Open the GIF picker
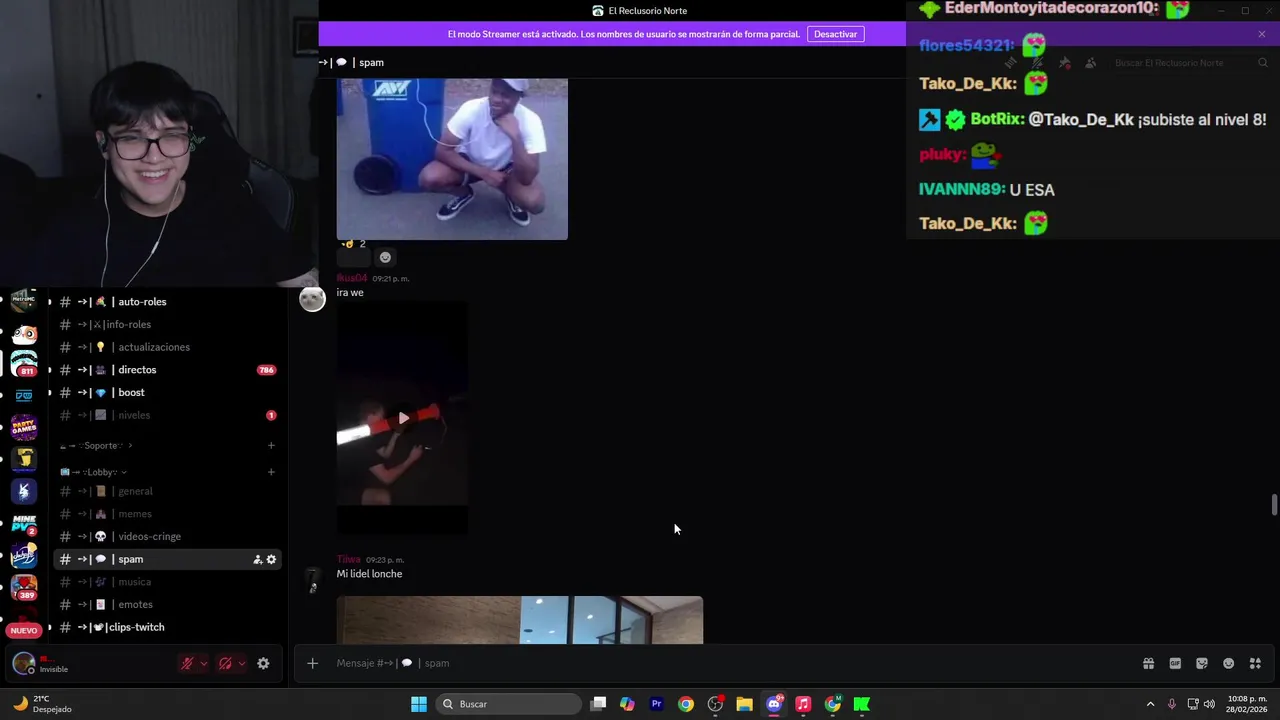 click(1175, 663)
